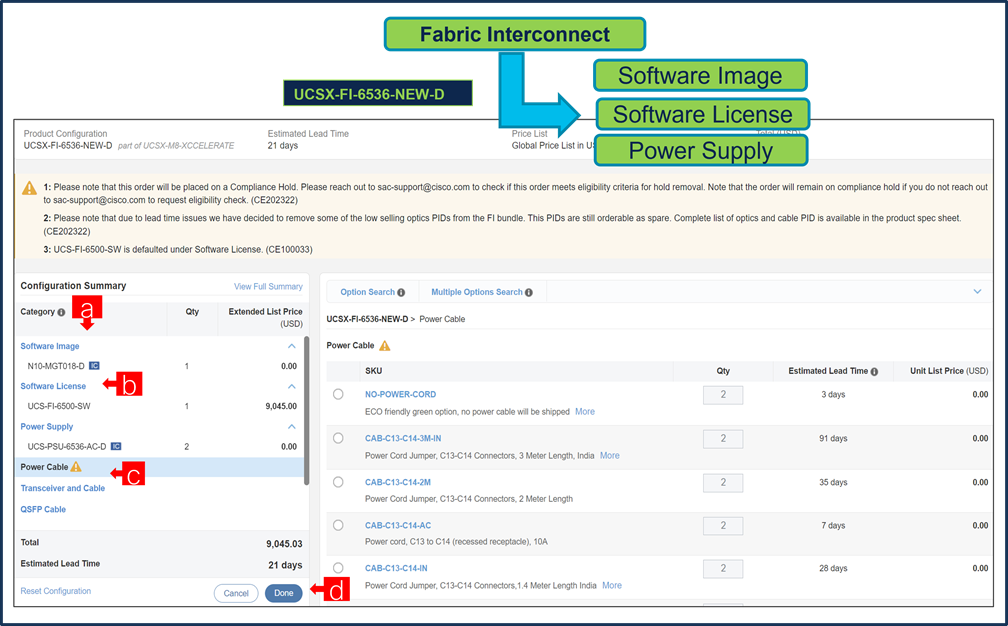Open the Multiple Options Search tab
1008x626 pixels.
tap(482, 292)
